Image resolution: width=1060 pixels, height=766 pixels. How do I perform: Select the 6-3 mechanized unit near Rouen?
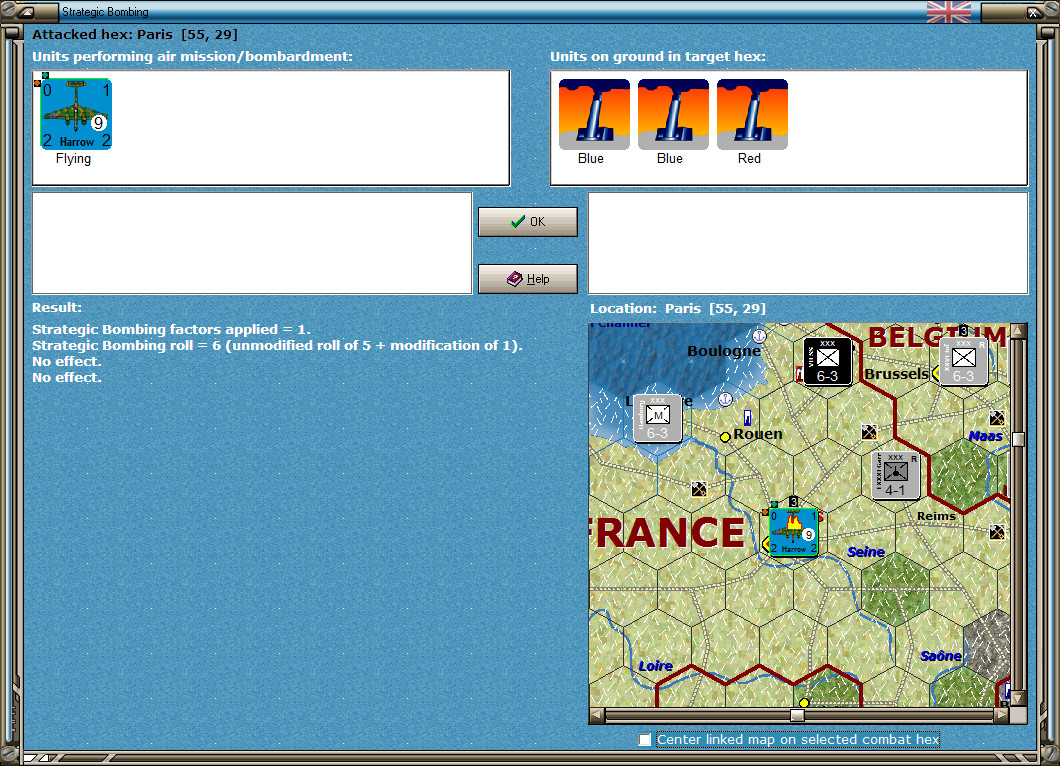coord(657,418)
